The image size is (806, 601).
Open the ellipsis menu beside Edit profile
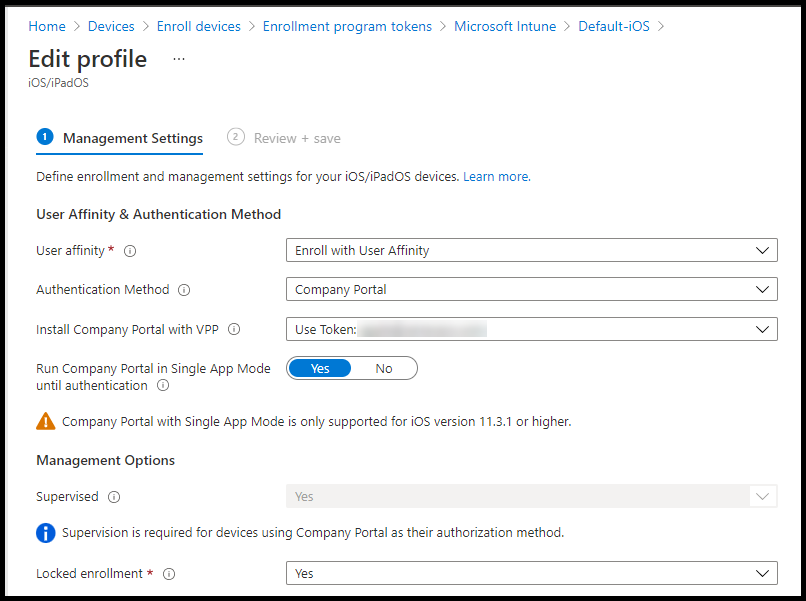[179, 59]
